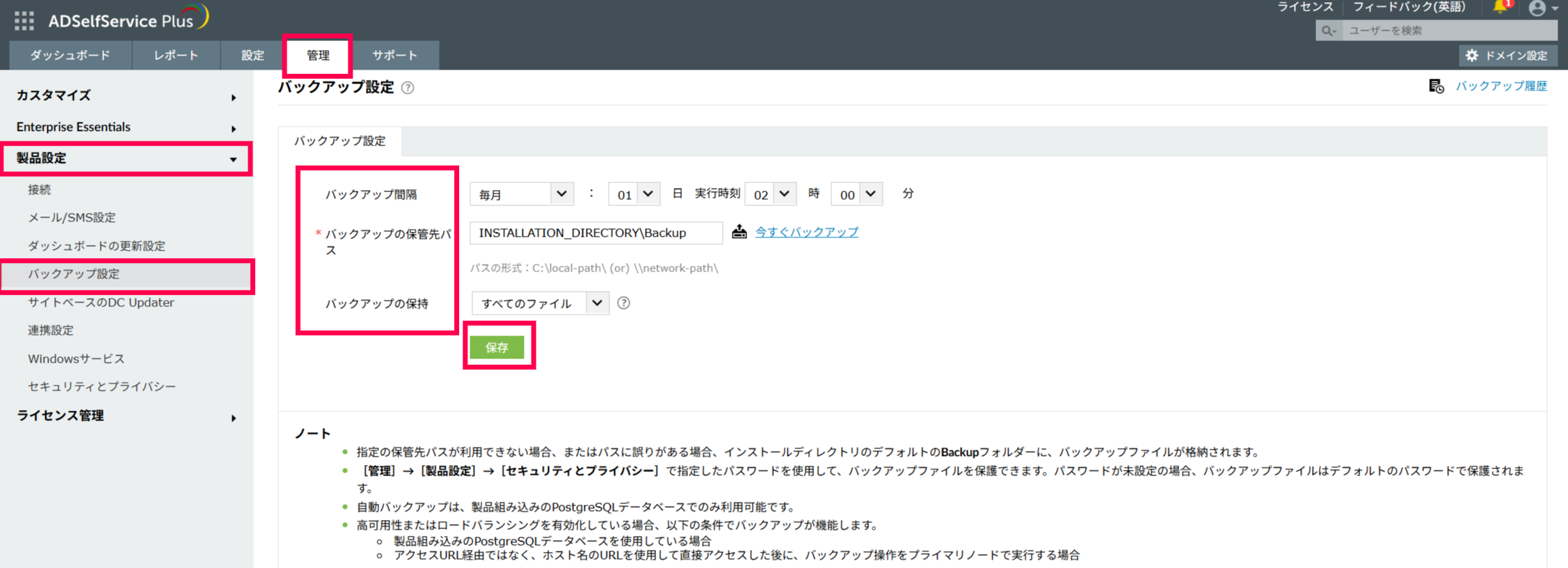Open the フィードバック(英語) link
1568x568 pixels.
(x=1409, y=7)
